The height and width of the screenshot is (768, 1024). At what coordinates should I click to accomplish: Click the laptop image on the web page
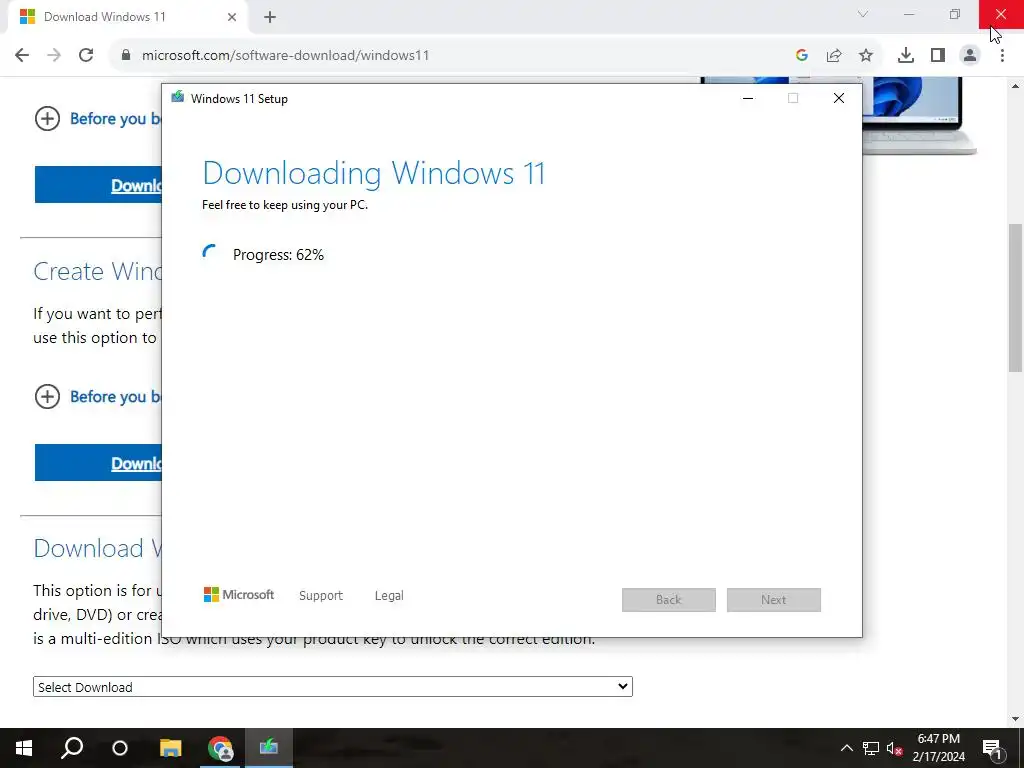pos(920,116)
